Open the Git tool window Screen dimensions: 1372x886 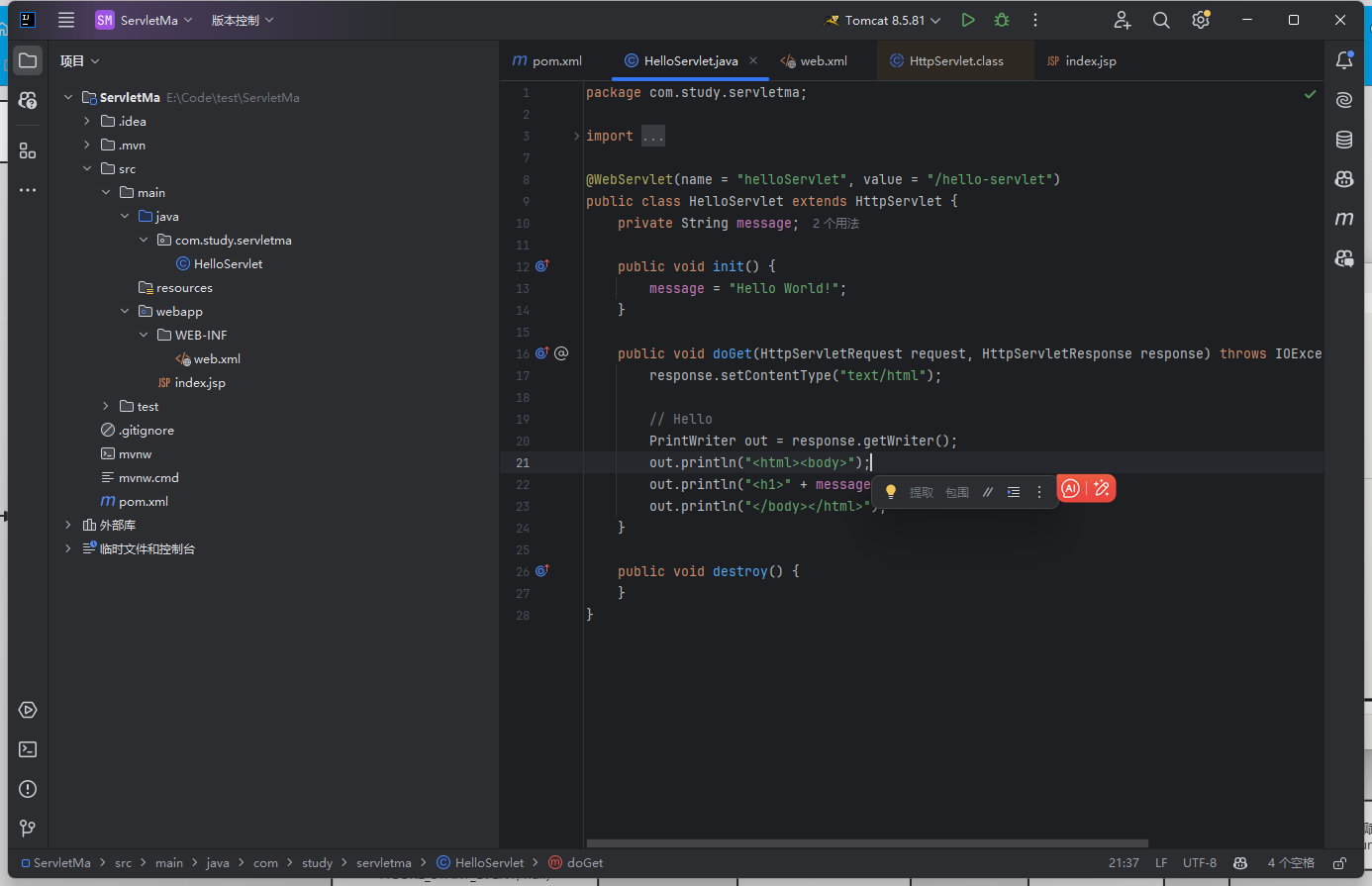click(x=28, y=829)
